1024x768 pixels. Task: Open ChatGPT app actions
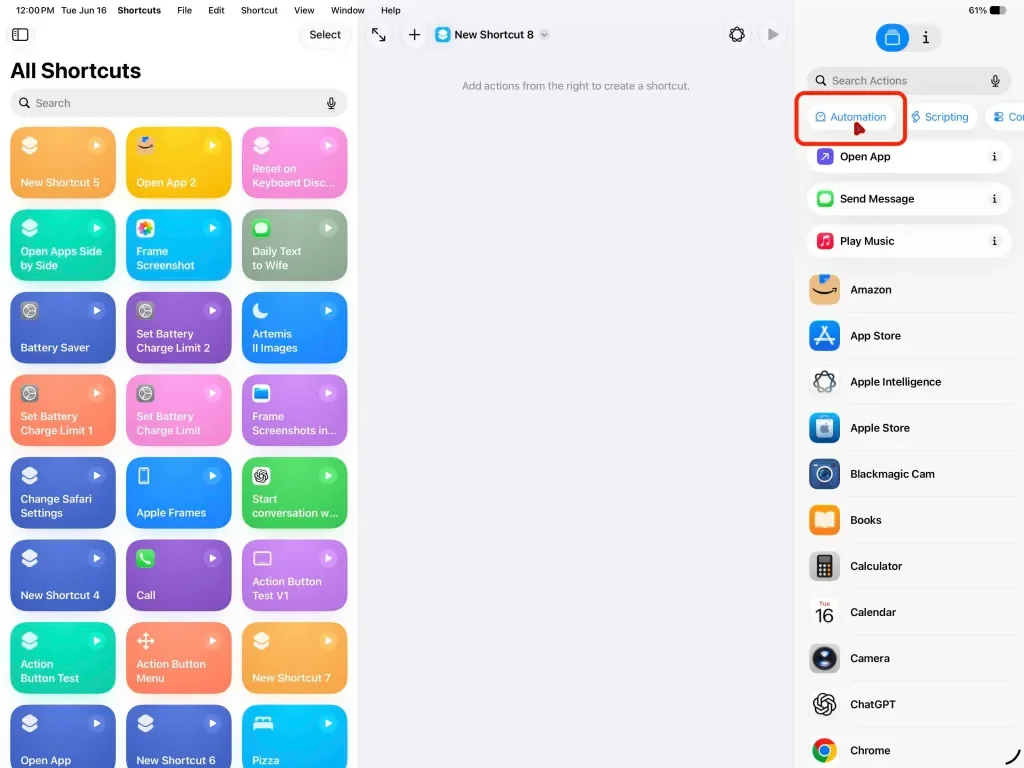point(912,705)
